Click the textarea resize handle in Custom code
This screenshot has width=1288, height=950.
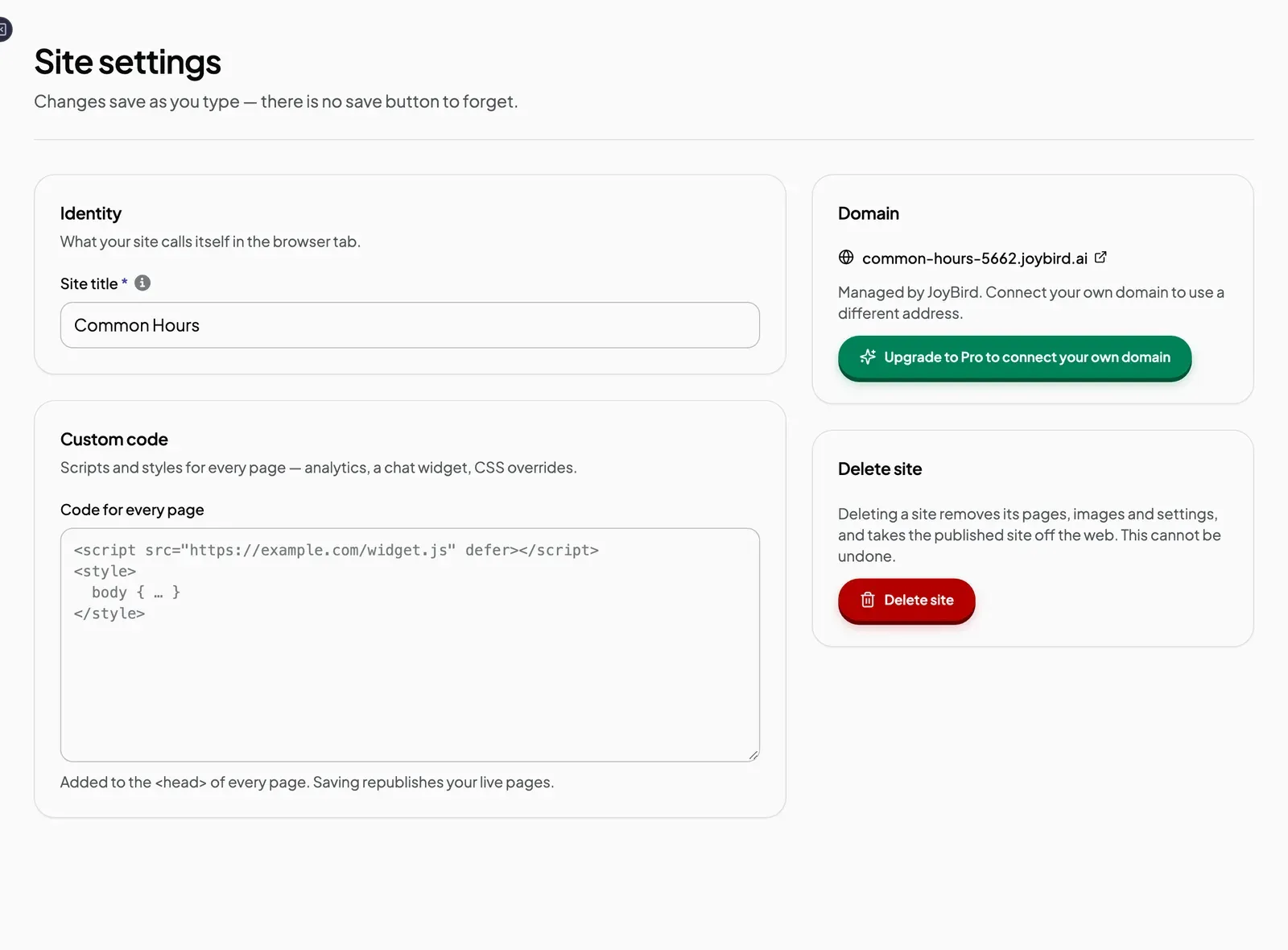[x=753, y=754]
